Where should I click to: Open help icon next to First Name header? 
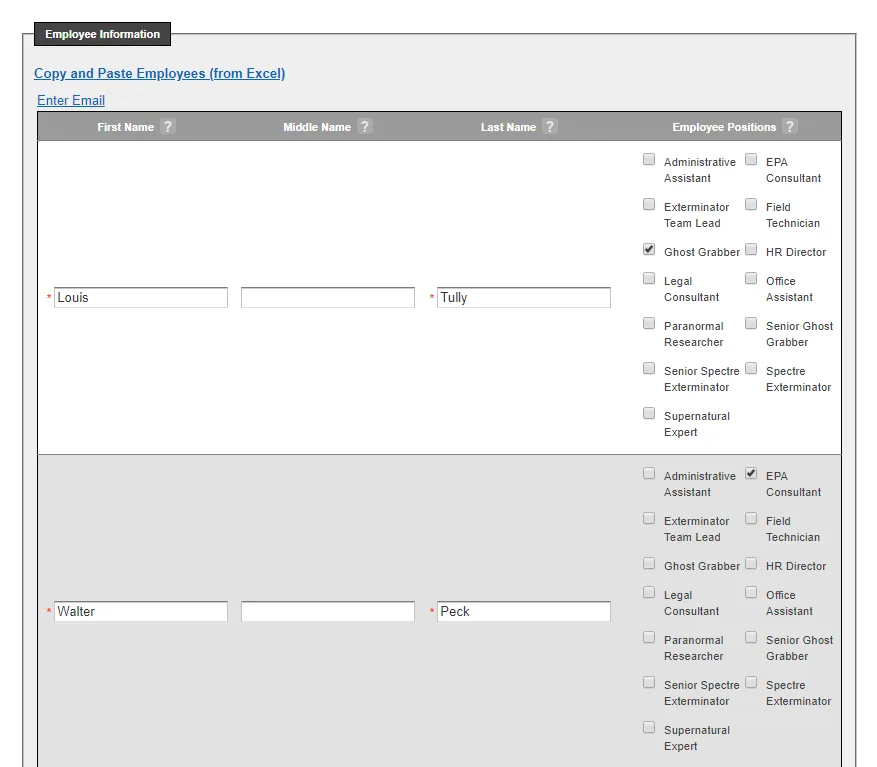tap(167, 126)
